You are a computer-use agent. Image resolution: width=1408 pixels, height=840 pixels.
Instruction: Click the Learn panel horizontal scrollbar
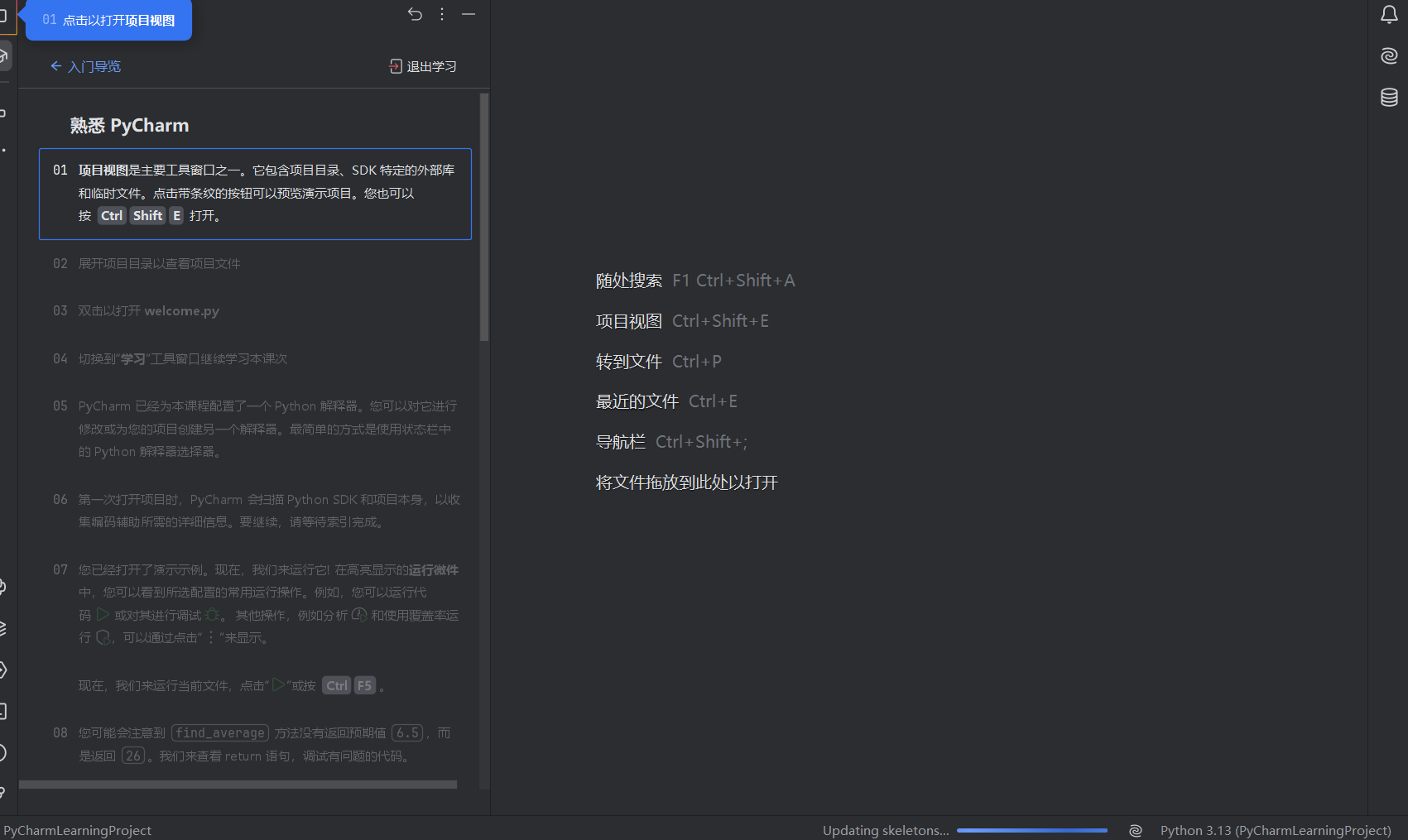coord(238,785)
